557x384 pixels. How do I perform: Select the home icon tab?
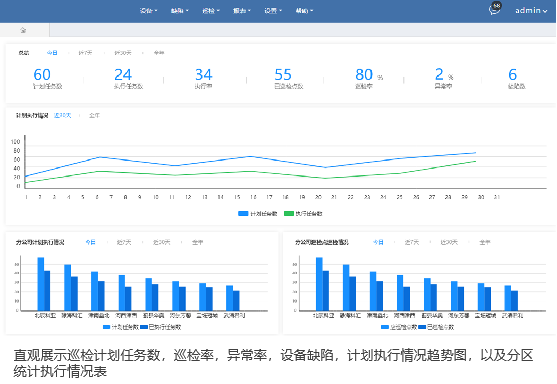(23, 30)
